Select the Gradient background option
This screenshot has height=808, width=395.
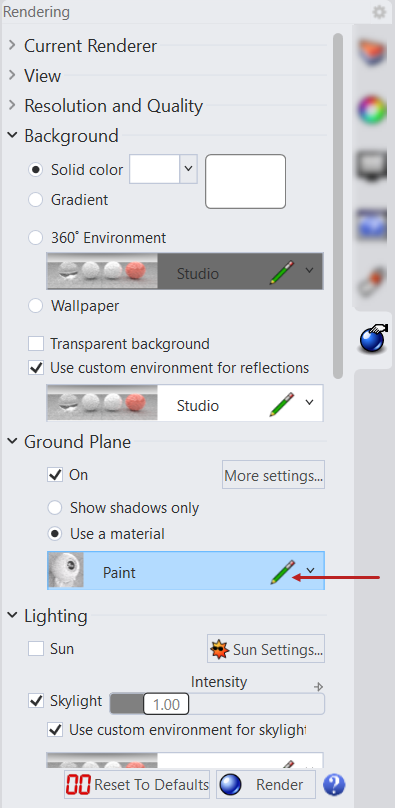click(35, 199)
